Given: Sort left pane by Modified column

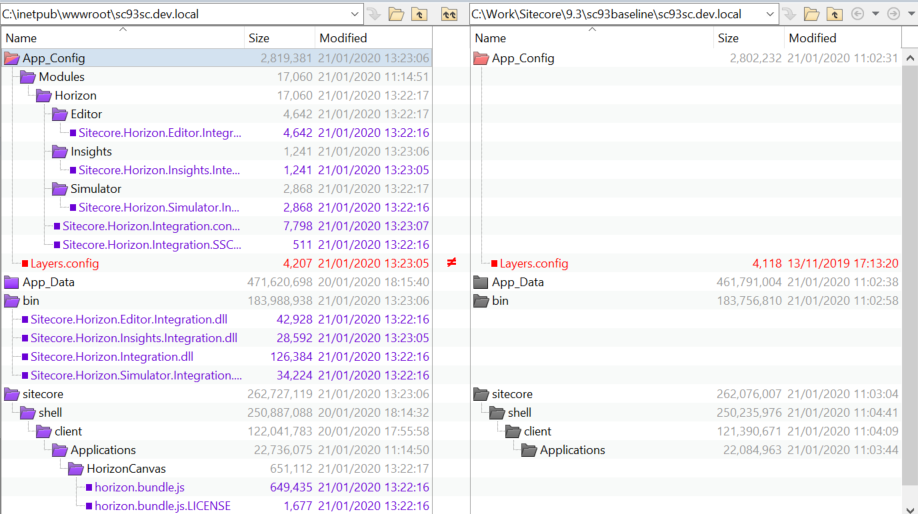Looking at the screenshot, I should (x=373, y=38).
